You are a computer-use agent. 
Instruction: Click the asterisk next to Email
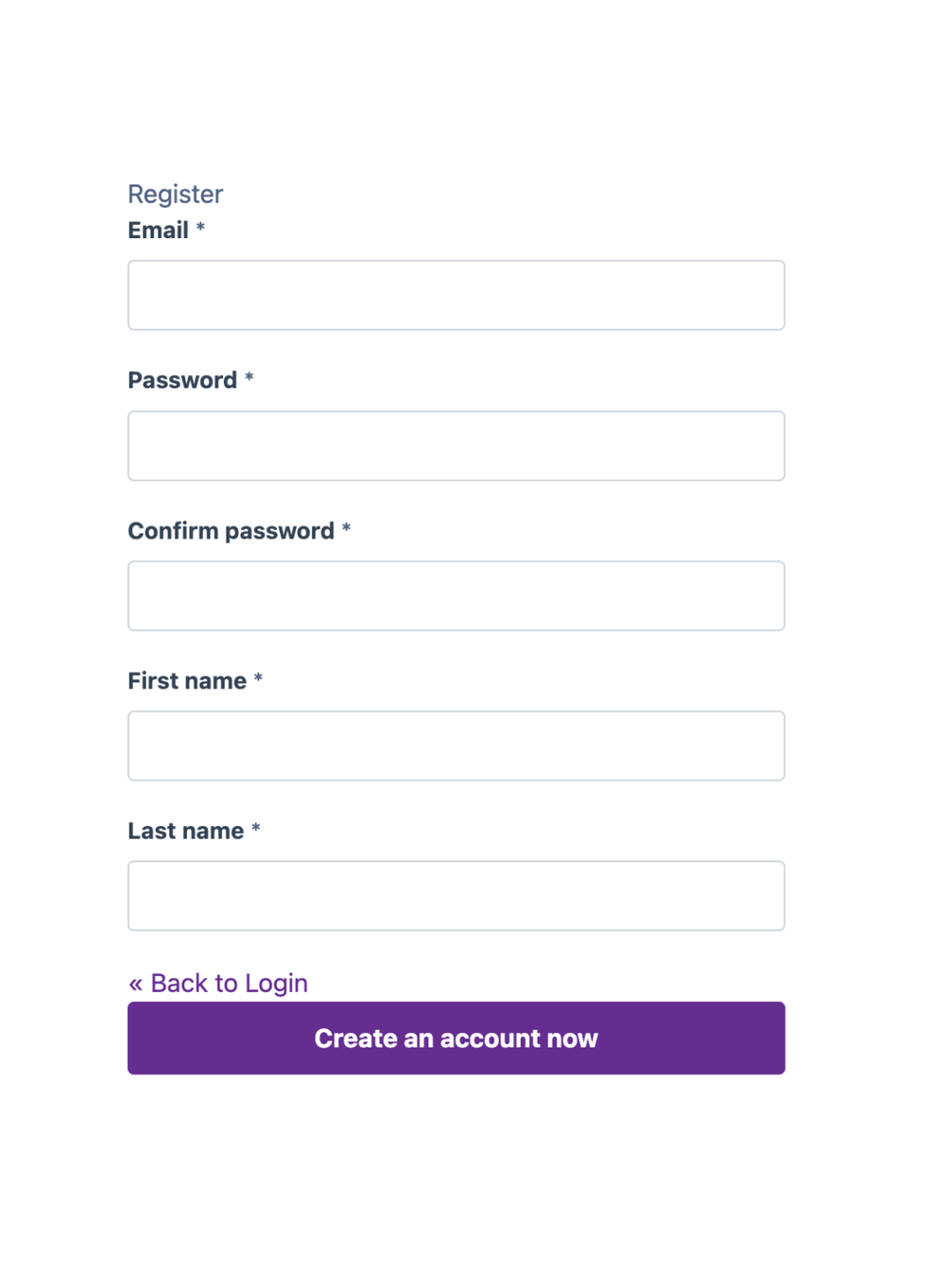[x=200, y=230]
